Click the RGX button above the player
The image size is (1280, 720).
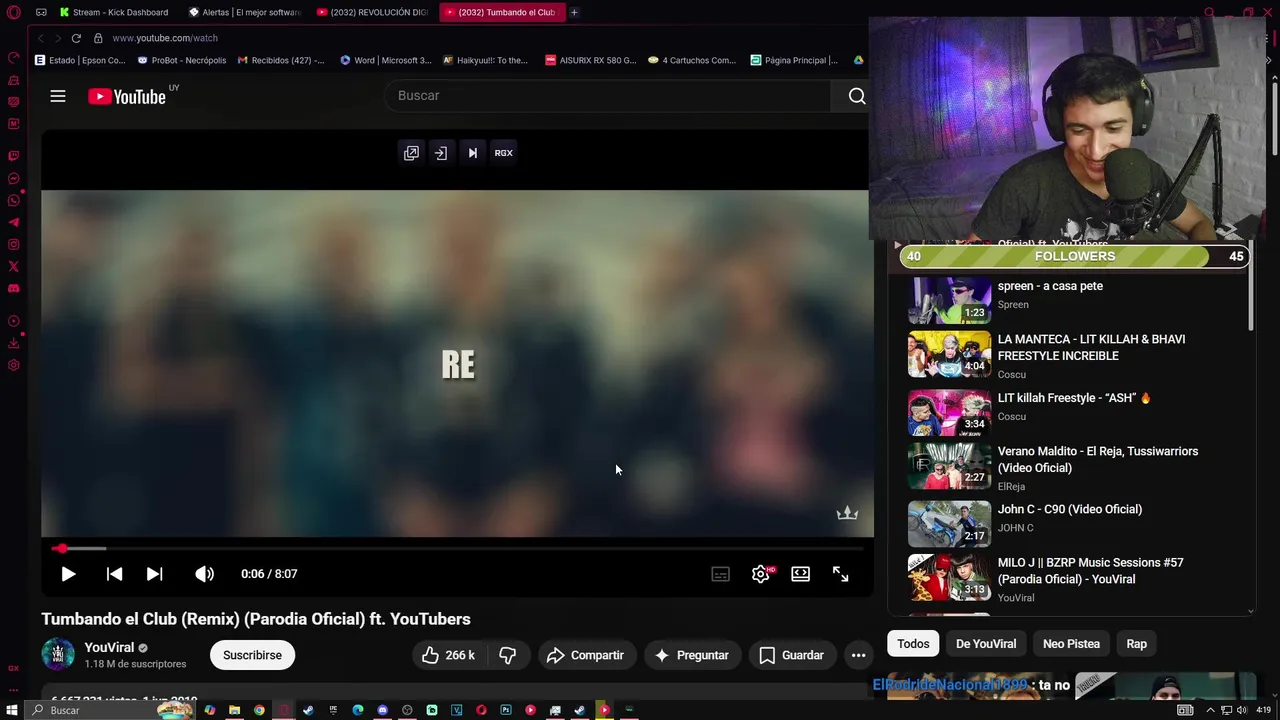pyautogui.click(x=503, y=153)
